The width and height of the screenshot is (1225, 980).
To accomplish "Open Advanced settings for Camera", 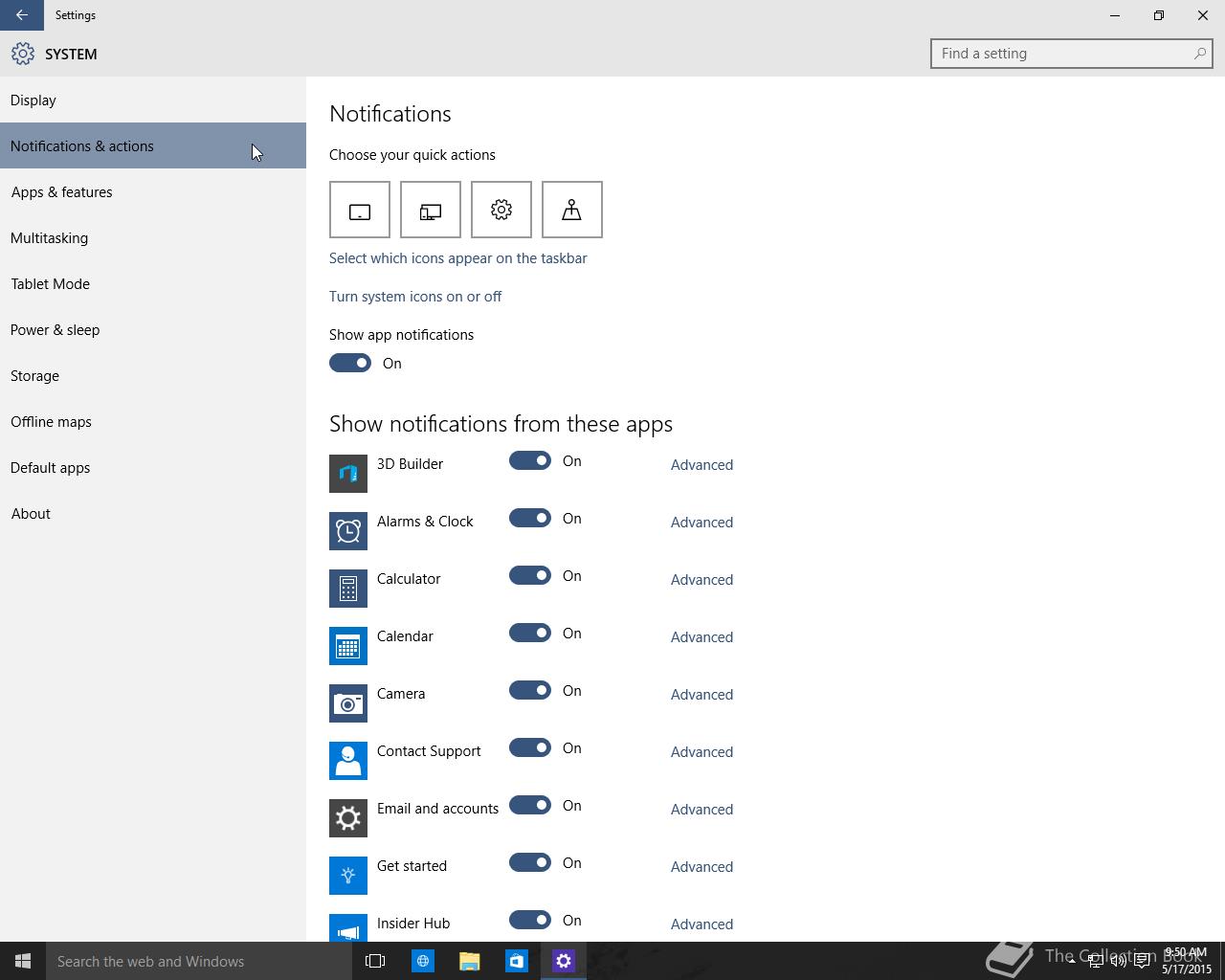I will coord(702,694).
